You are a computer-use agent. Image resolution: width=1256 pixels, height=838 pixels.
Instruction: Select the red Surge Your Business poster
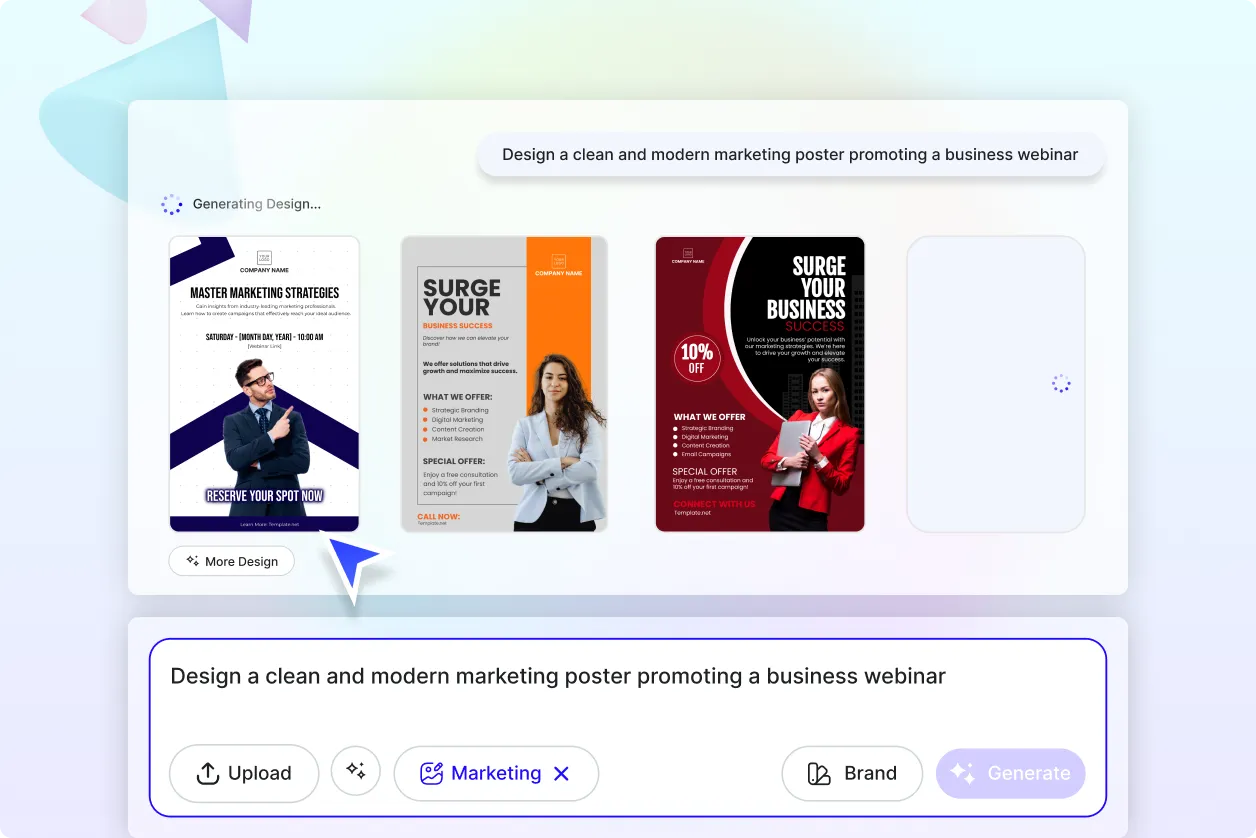(760, 383)
